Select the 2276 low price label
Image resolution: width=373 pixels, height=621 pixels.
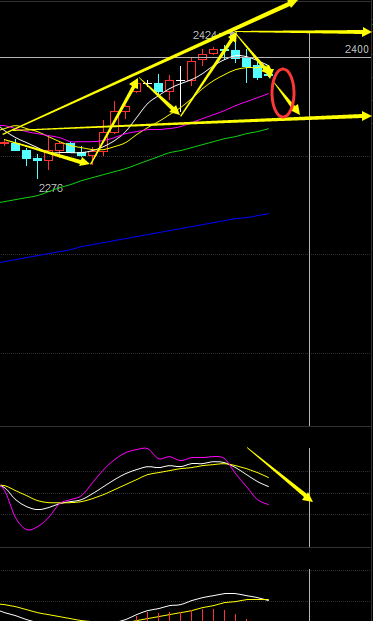point(51,189)
